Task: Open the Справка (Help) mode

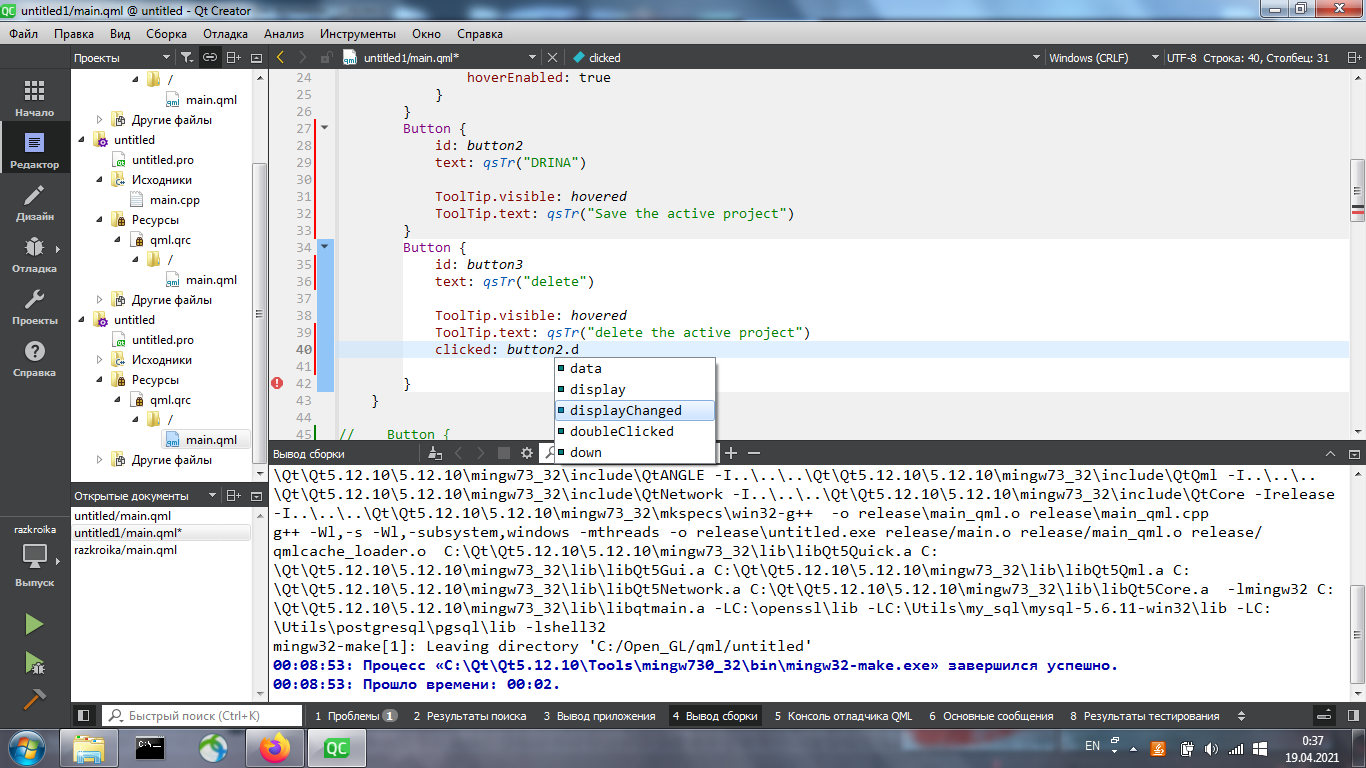Action: click(x=35, y=358)
